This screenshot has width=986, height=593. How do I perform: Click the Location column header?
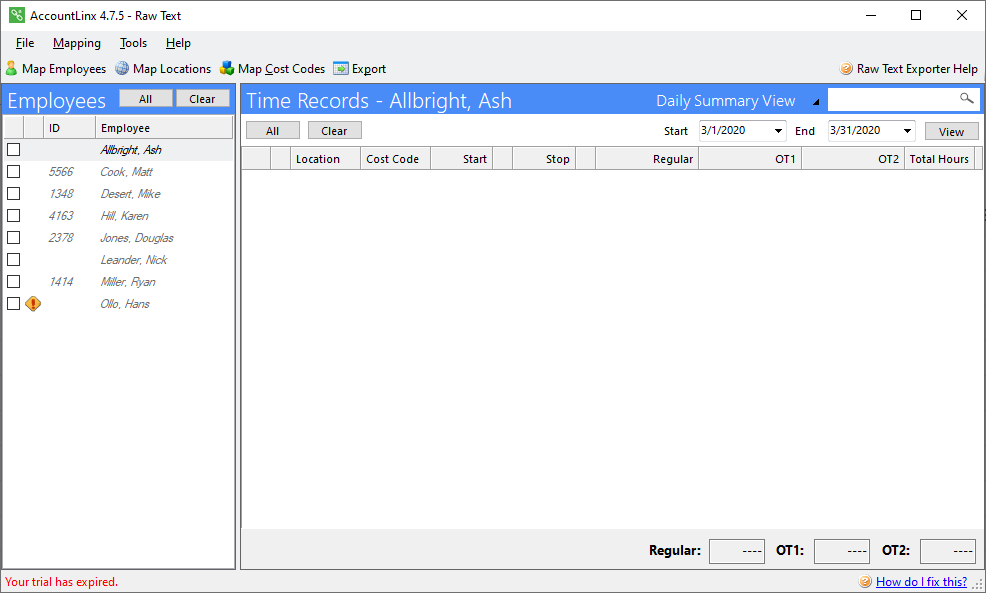pos(324,159)
